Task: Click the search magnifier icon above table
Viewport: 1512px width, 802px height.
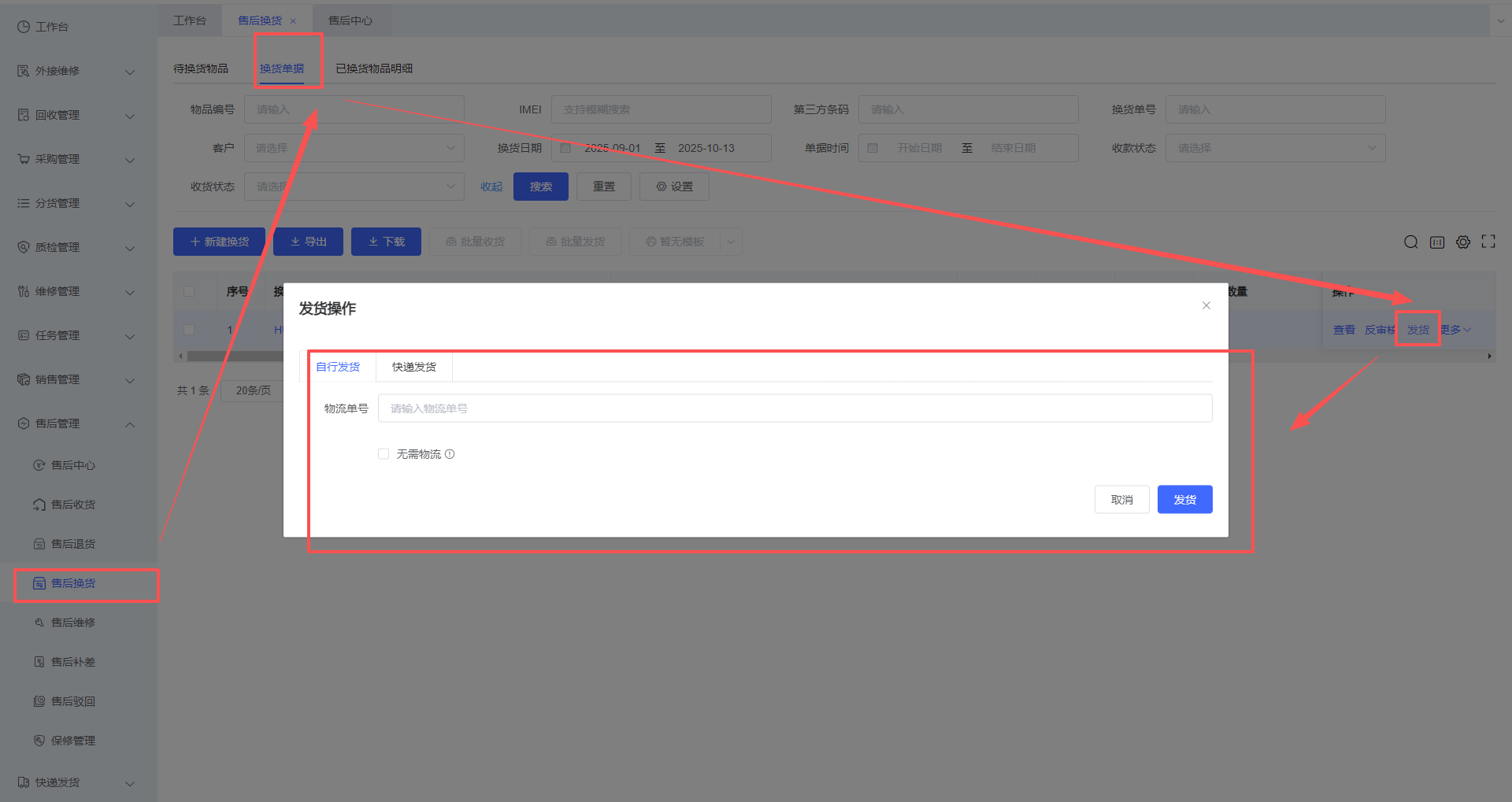Action: [1410, 242]
